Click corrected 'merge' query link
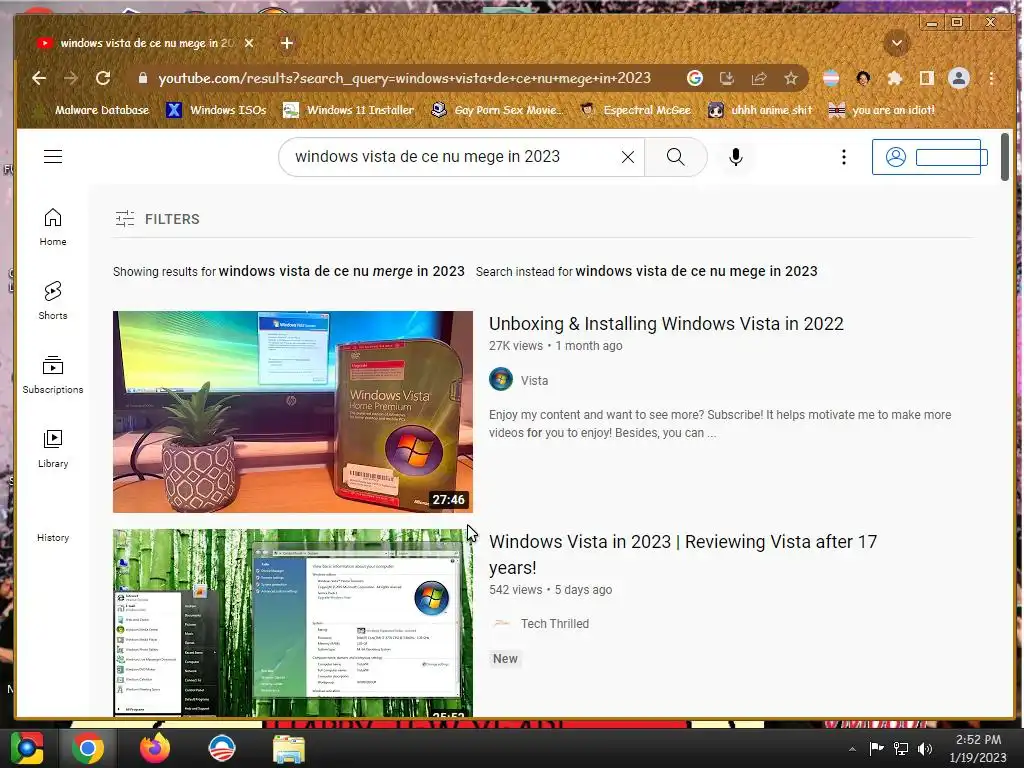 point(342,271)
